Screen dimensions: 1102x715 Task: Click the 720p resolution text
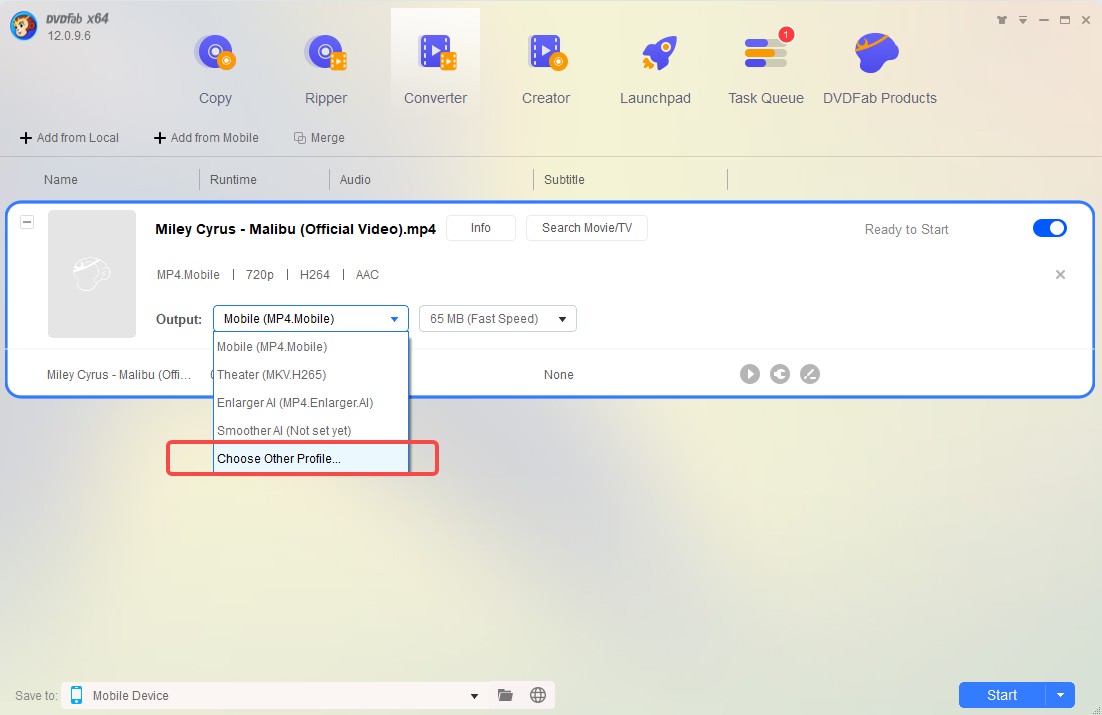259,274
